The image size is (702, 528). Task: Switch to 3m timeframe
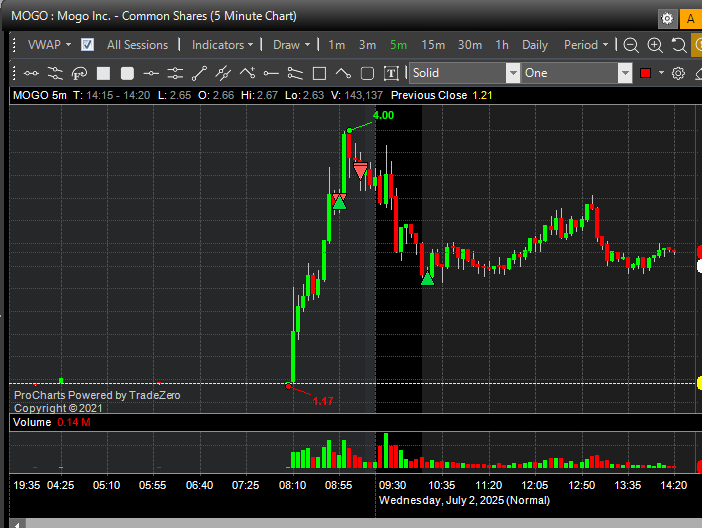367,45
